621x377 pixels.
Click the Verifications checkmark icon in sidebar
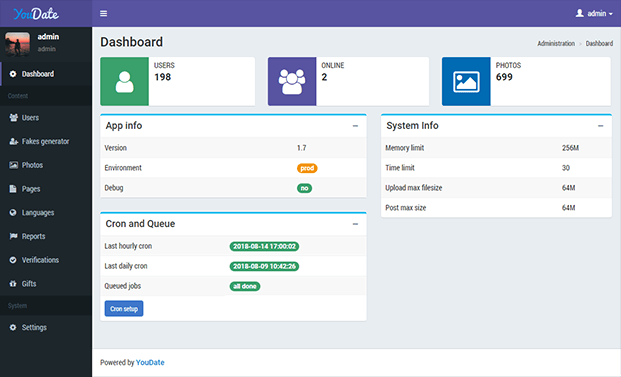pos(13,260)
